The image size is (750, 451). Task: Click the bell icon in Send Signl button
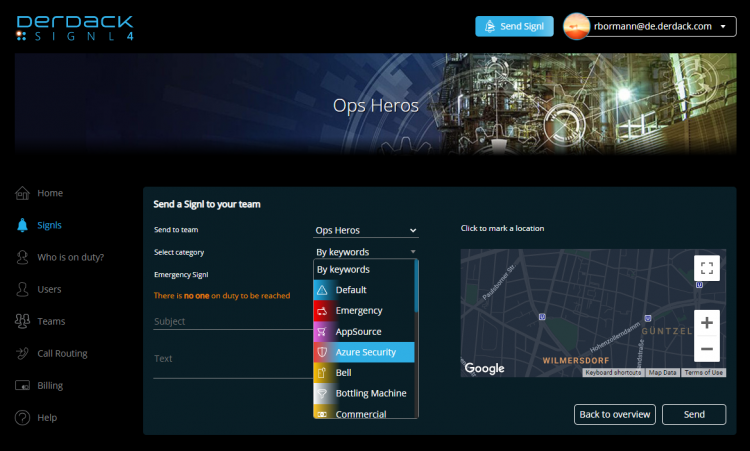pyautogui.click(x=490, y=26)
